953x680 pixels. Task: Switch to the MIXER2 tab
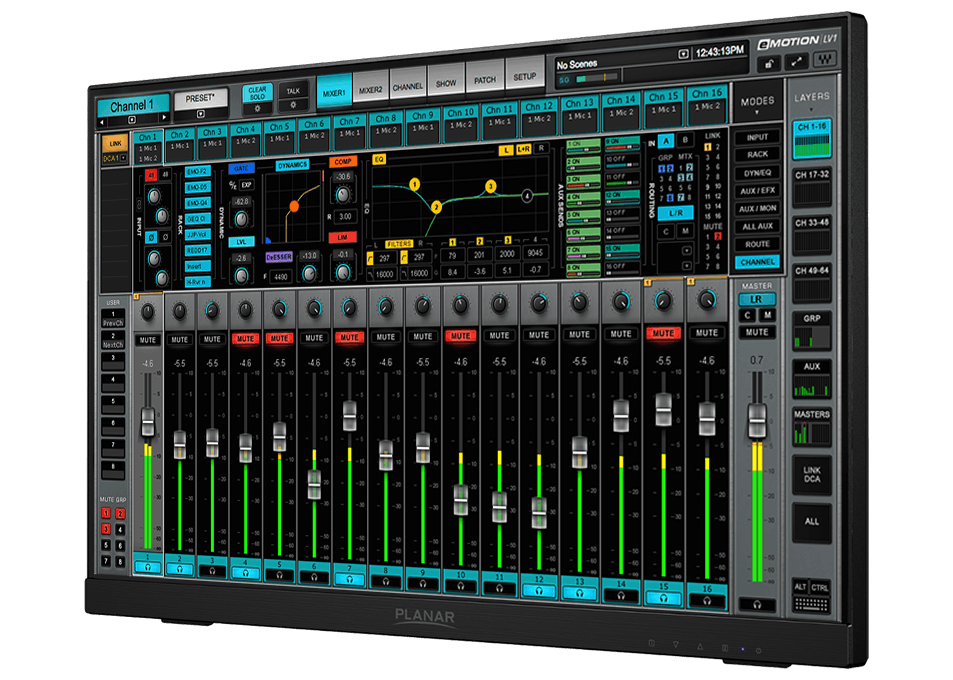click(371, 90)
